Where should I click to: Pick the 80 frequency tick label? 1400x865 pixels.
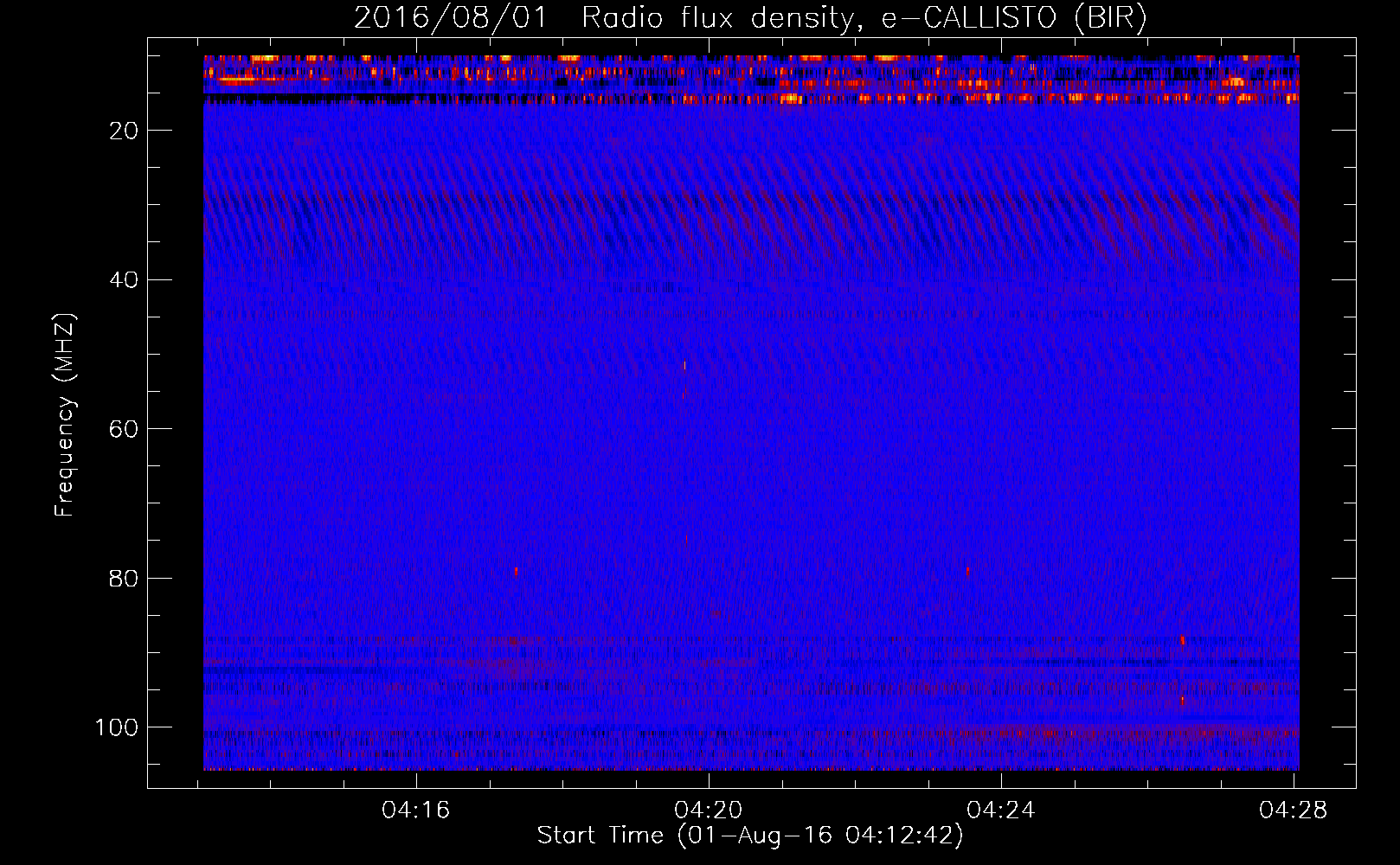point(124,578)
